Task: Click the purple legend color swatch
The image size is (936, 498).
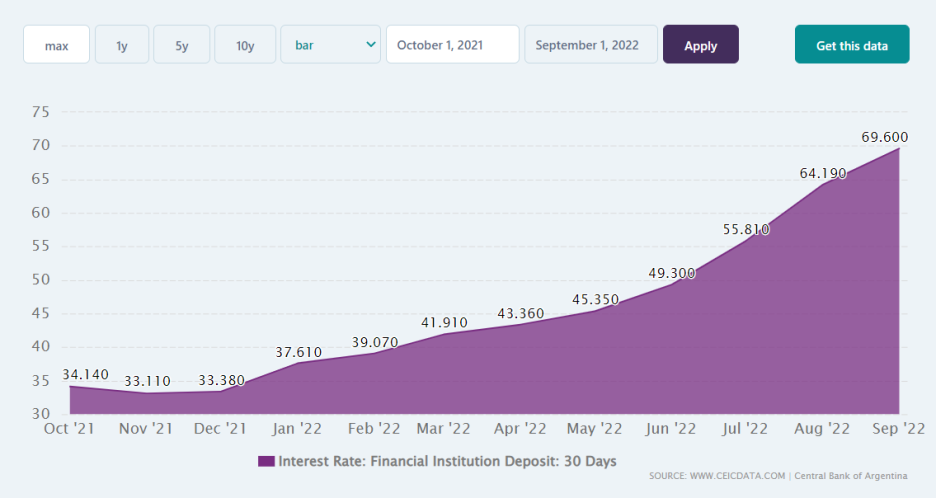Action: click(266, 461)
